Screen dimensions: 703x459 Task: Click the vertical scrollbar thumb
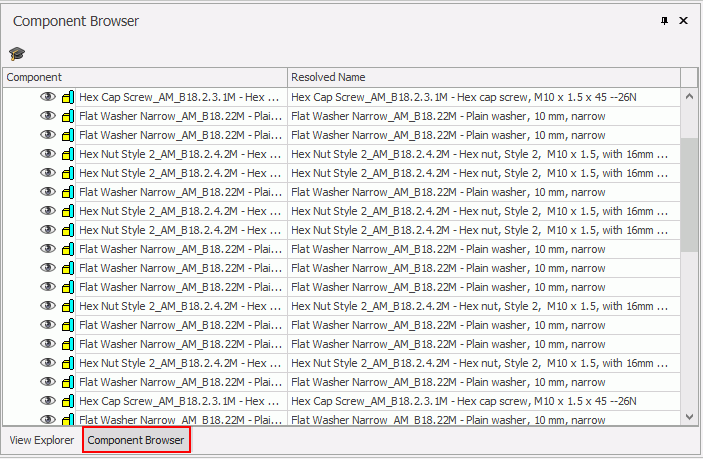pyautogui.click(x=690, y=195)
